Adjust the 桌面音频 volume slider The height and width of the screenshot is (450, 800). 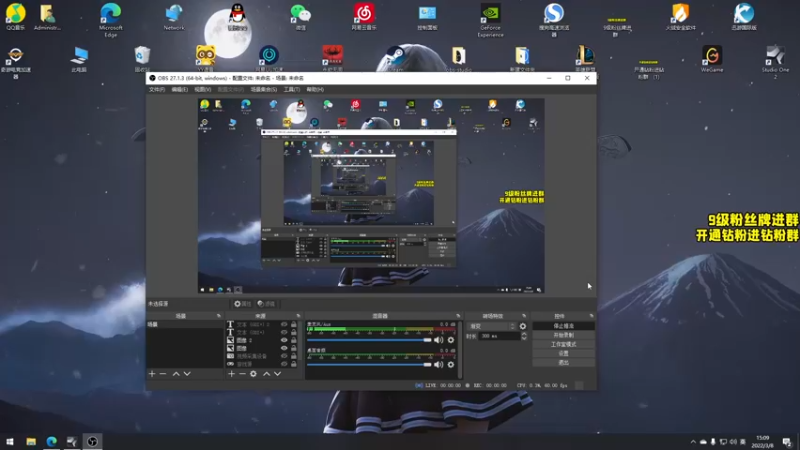pyautogui.click(x=369, y=364)
